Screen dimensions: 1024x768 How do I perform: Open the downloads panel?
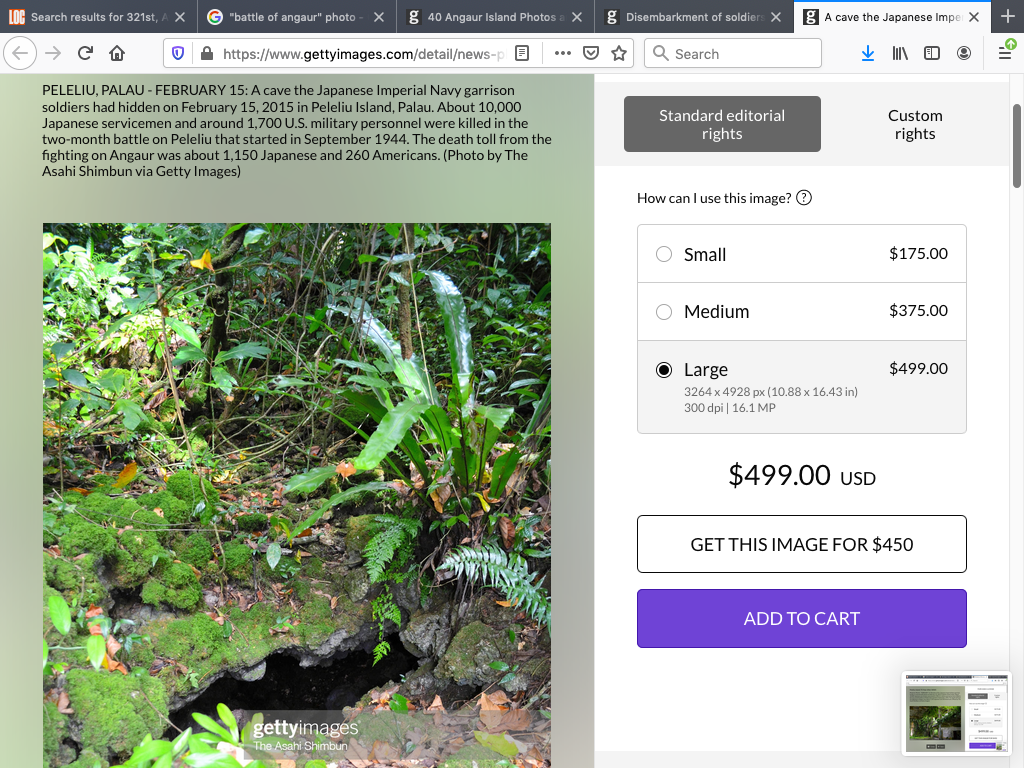tap(867, 53)
